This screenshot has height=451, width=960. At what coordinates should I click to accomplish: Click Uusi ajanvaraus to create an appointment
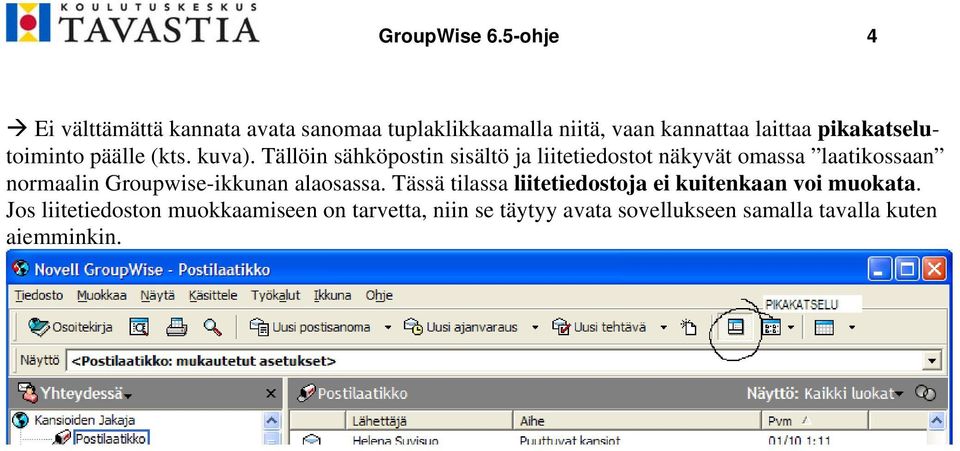(x=460, y=327)
